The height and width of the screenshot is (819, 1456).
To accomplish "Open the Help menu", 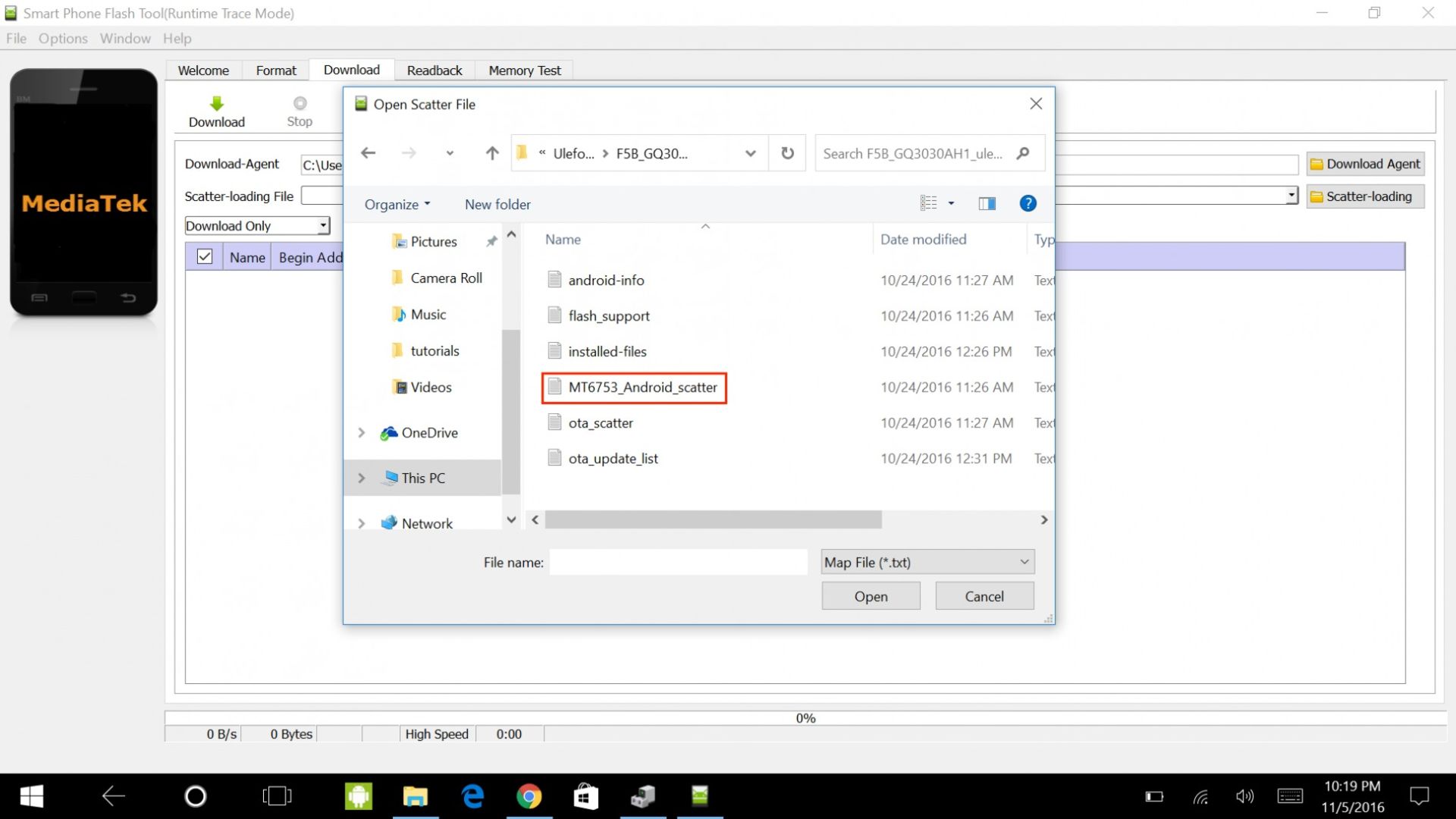I will [x=177, y=38].
